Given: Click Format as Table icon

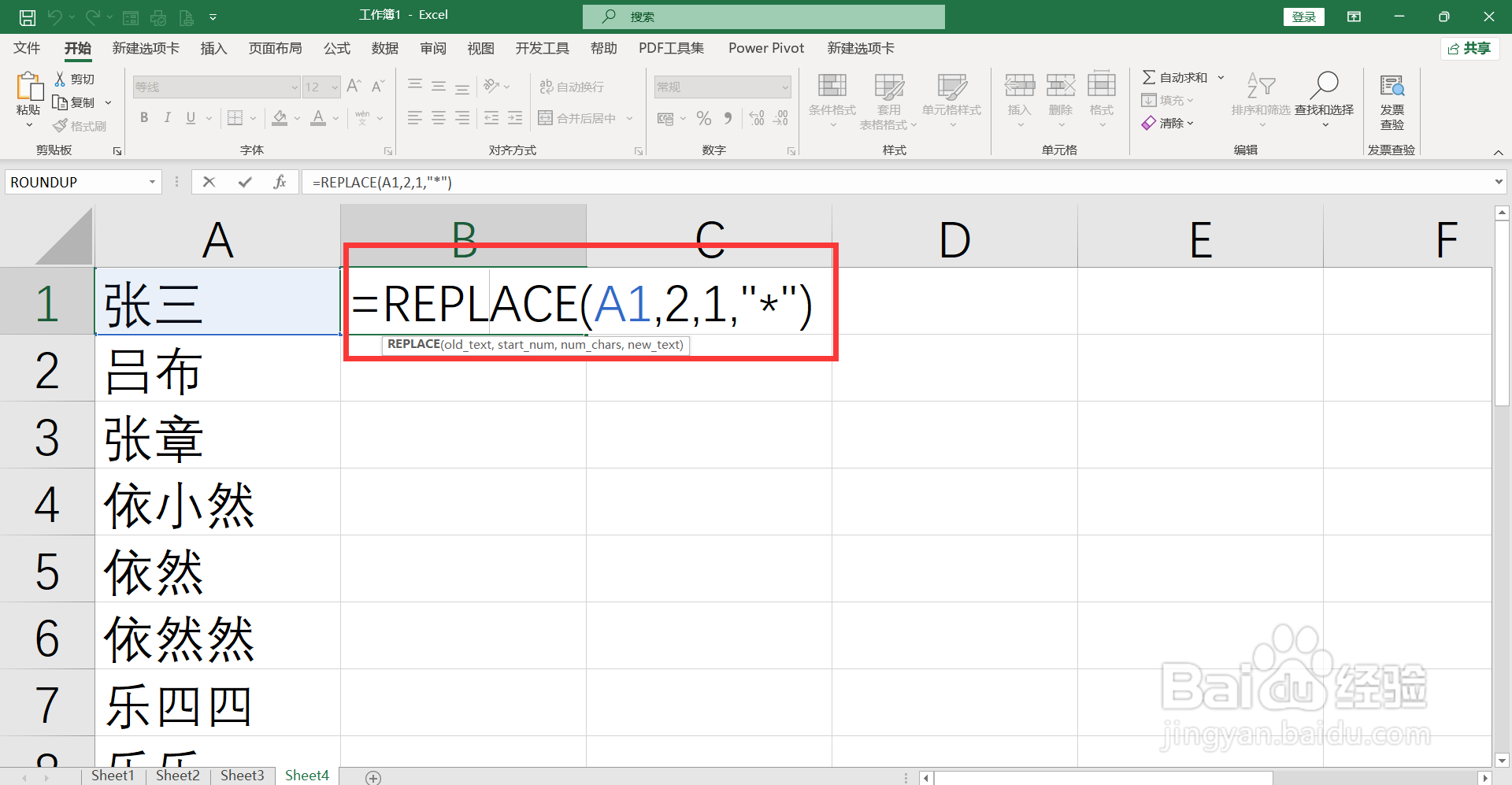Looking at the screenshot, I should coord(889,86).
